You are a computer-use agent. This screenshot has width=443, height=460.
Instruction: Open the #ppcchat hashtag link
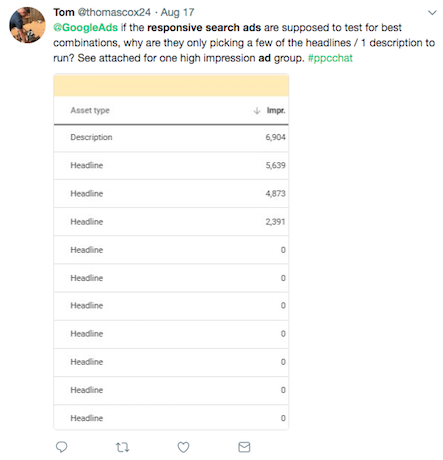click(330, 58)
